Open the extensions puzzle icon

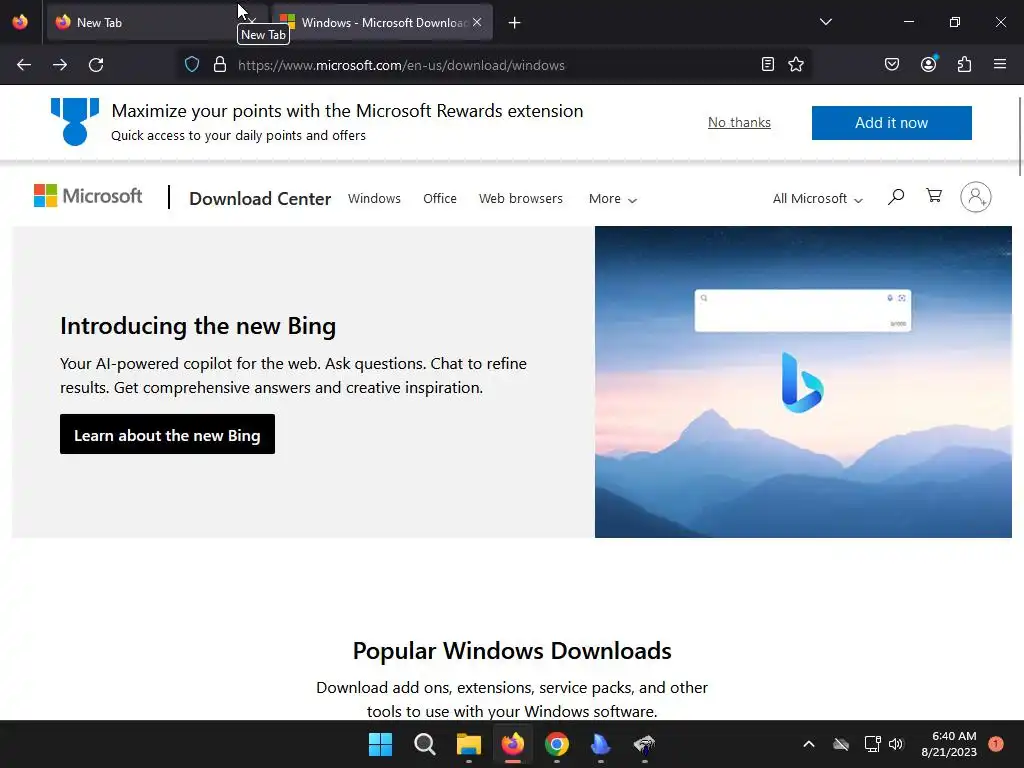coord(965,64)
